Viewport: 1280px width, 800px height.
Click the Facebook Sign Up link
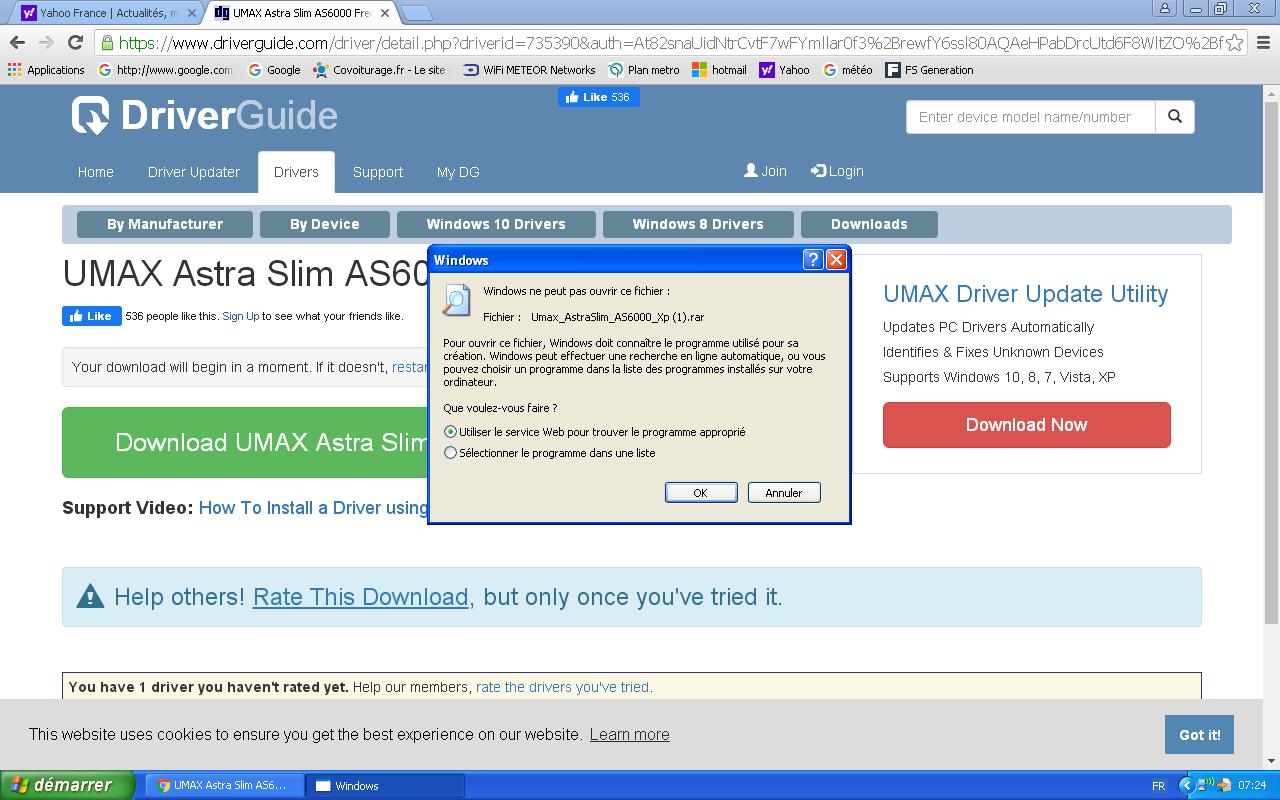240,316
